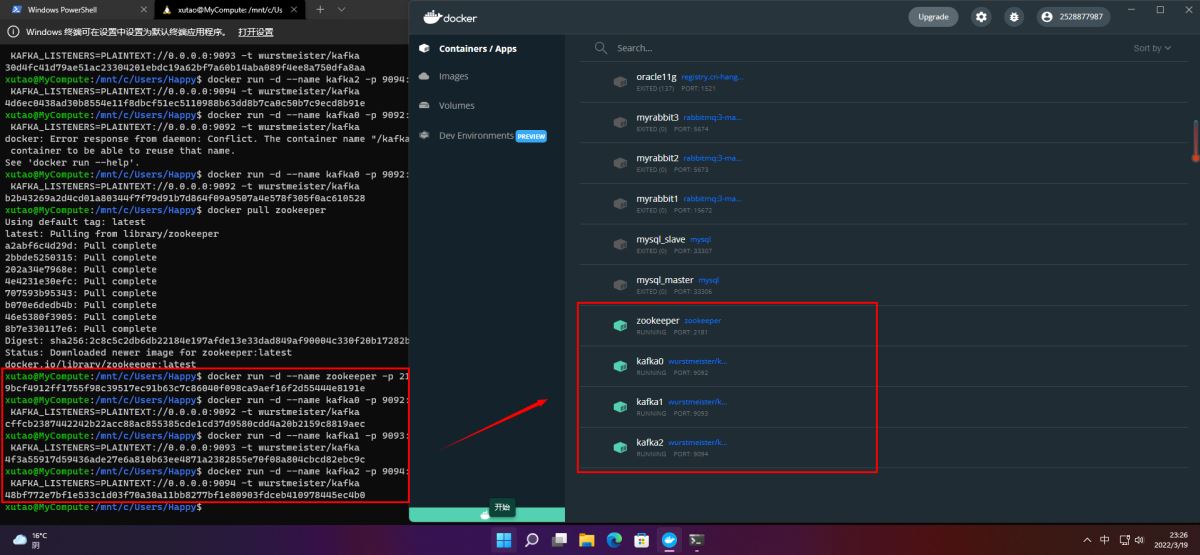Expand the Sort by dropdown

click(1152, 48)
